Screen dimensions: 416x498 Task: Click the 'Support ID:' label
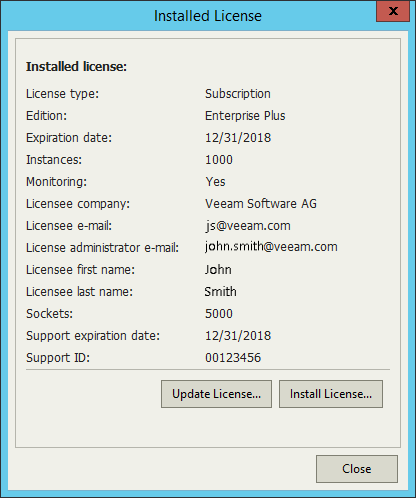pos(58,358)
